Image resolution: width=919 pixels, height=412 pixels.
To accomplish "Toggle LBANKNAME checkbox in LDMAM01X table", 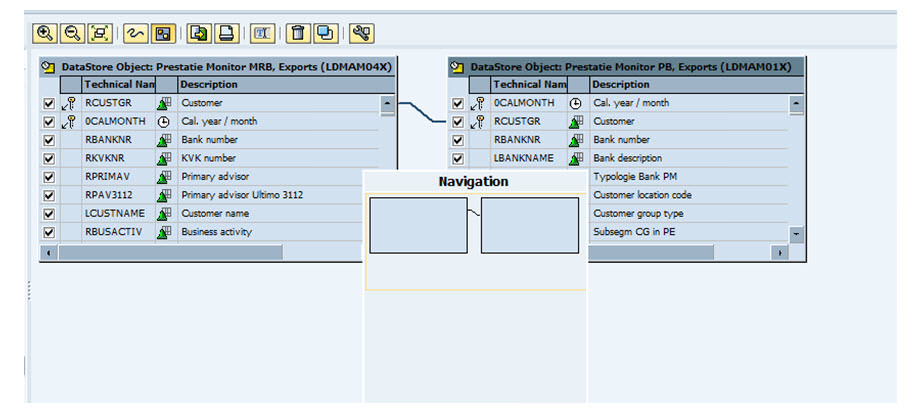I will point(458,159).
